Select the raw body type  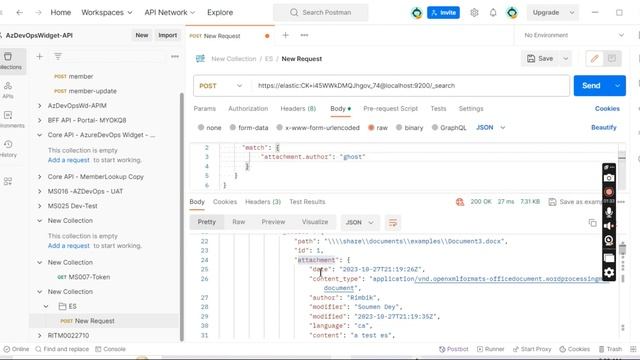pyautogui.click(x=378, y=128)
